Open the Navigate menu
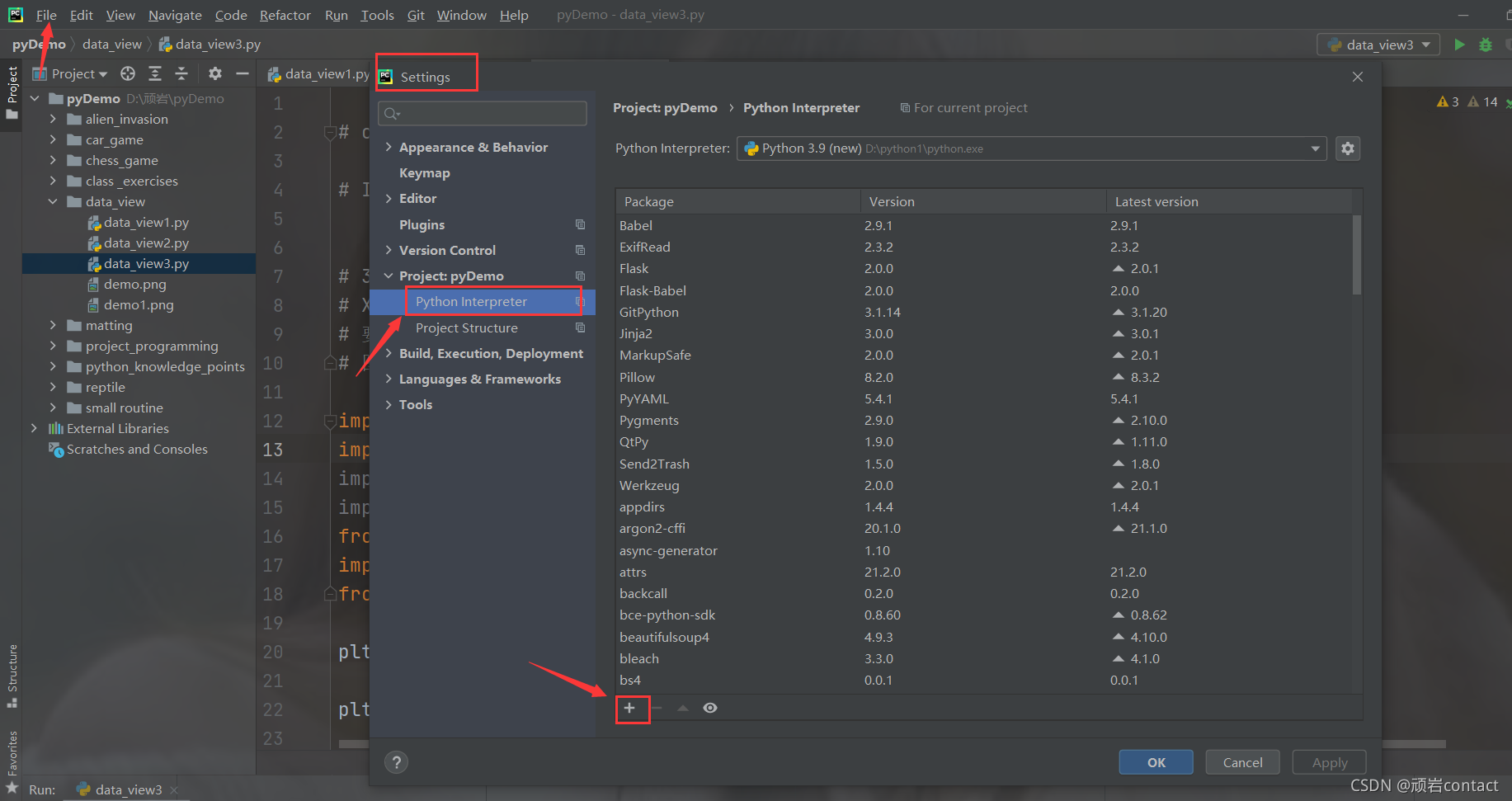Screen dimensions: 1512x801 coord(175,15)
